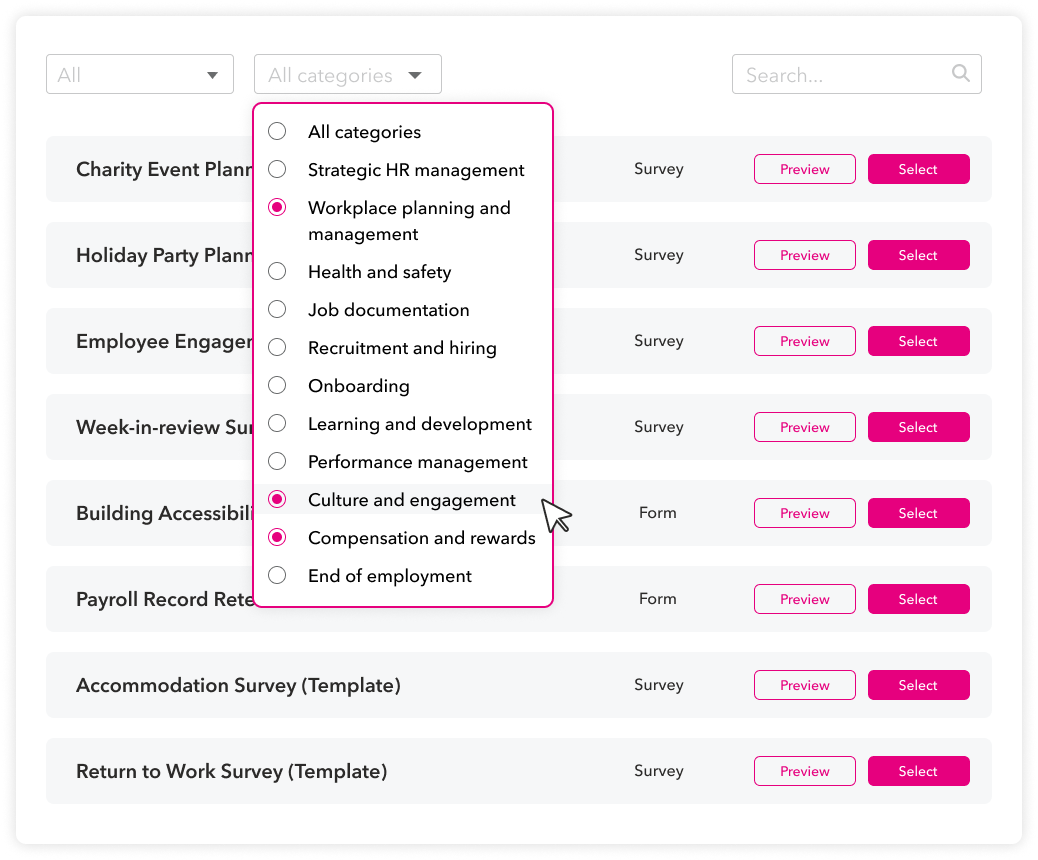The height and width of the screenshot is (860, 1038).
Task: Click the search magnifier icon
Action: tap(960, 73)
